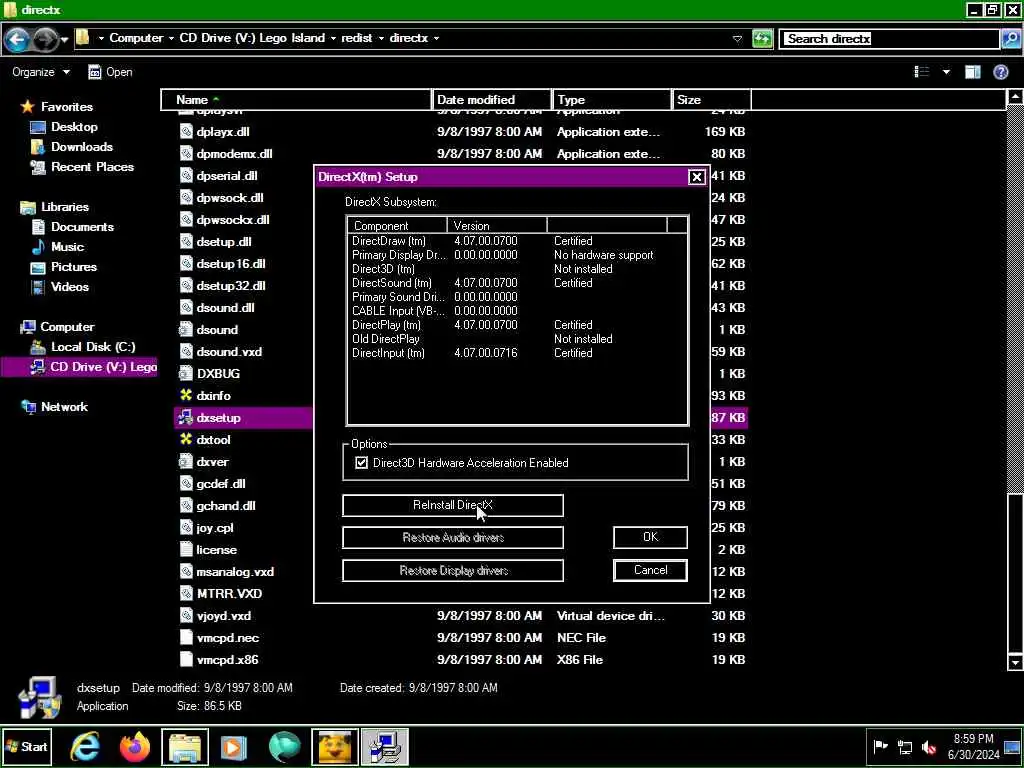Click the Open toolbar button
This screenshot has height=768, width=1024.
click(x=110, y=72)
